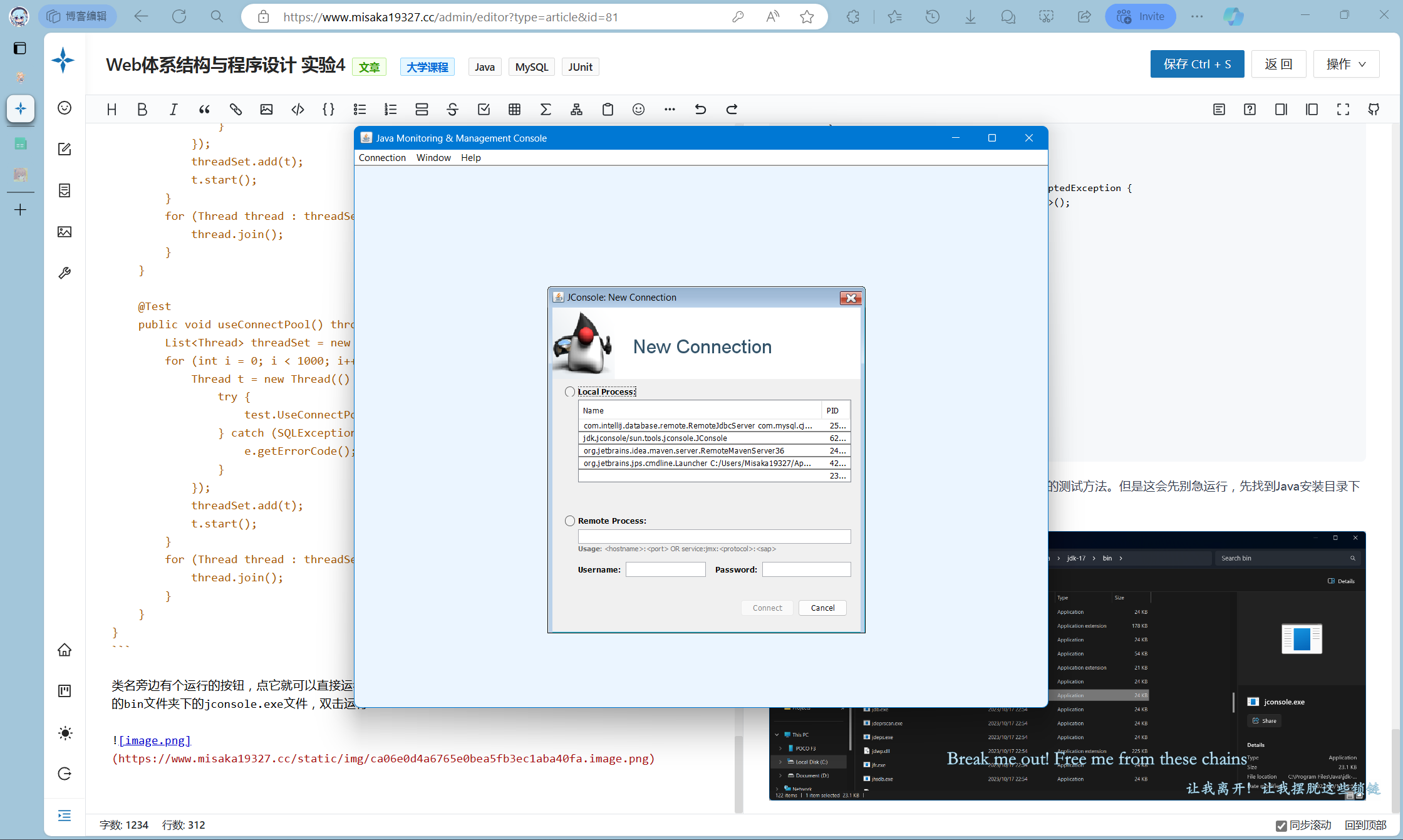The width and height of the screenshot is (1403, 840).
Task: Click the PID column header
Action: pyautogui.click(x=836, y=410)
